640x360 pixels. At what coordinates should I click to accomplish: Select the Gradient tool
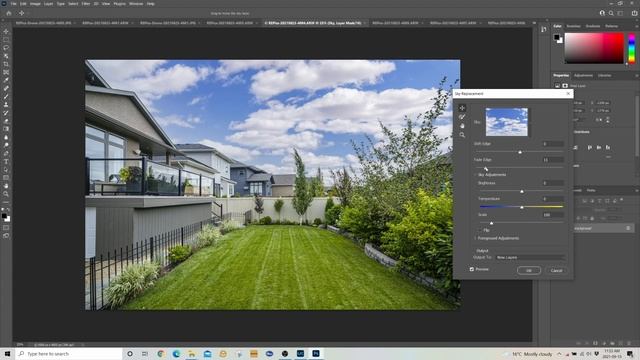[x=6, y=129]
